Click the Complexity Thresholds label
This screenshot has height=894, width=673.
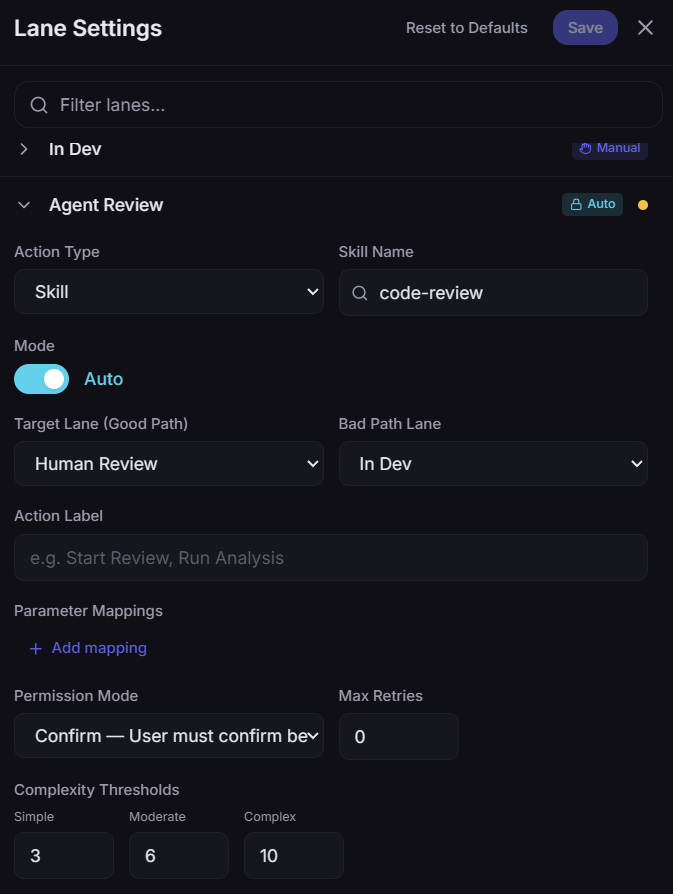pyautogui.click(x=96, y=790)
